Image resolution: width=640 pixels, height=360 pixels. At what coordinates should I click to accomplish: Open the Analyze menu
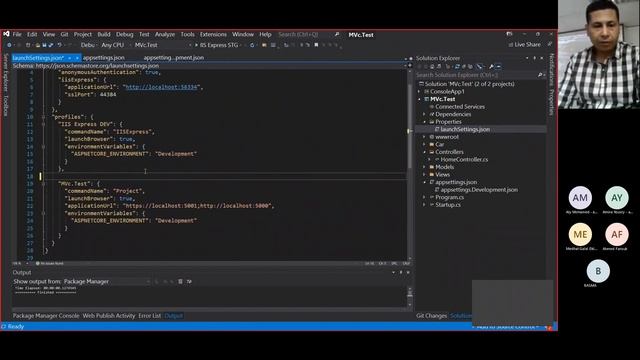point(165,34)
